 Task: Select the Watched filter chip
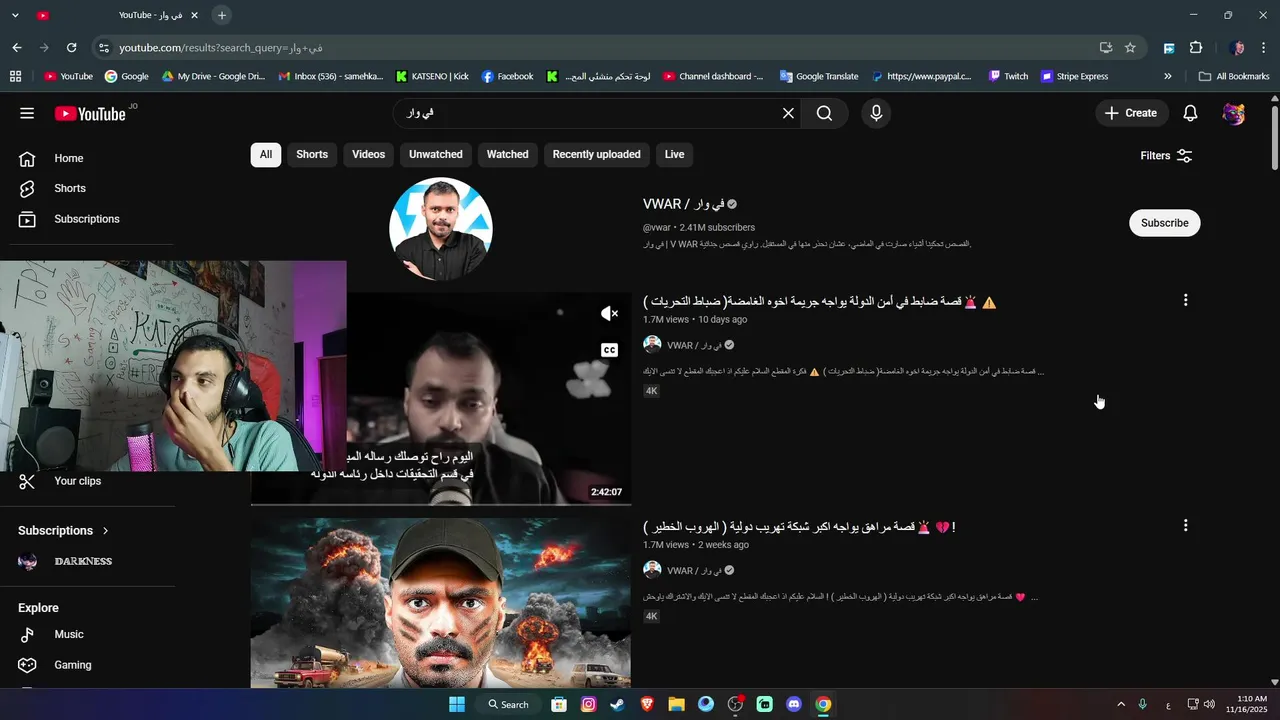[507, 154]
